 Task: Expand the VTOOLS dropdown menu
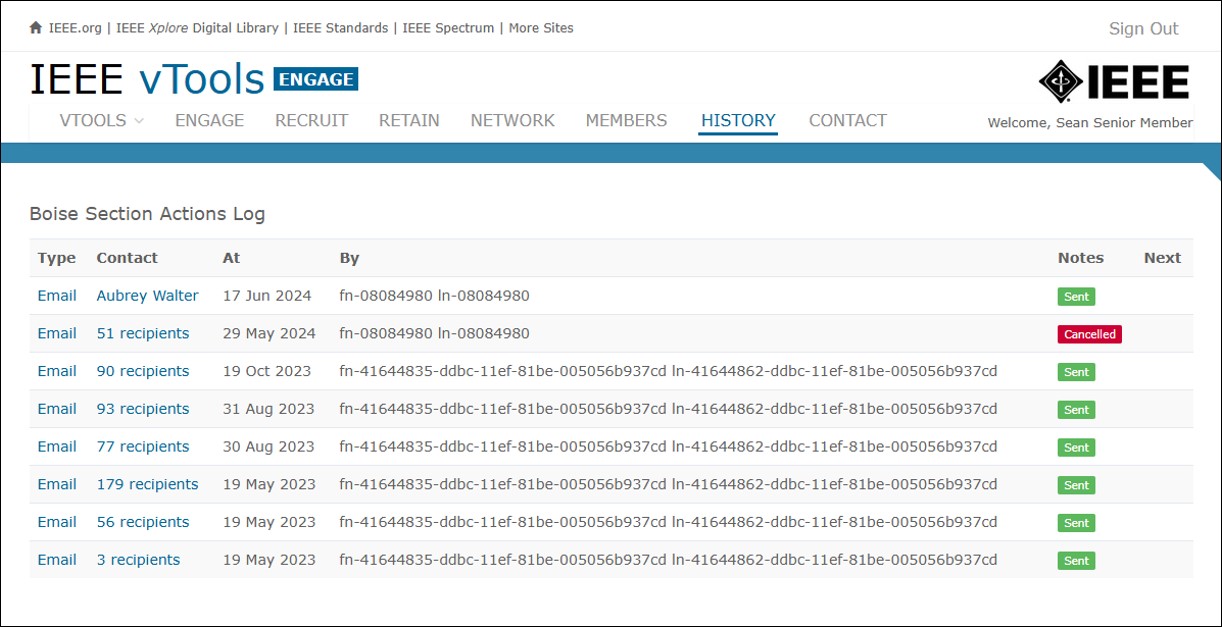tap(101, 120)
